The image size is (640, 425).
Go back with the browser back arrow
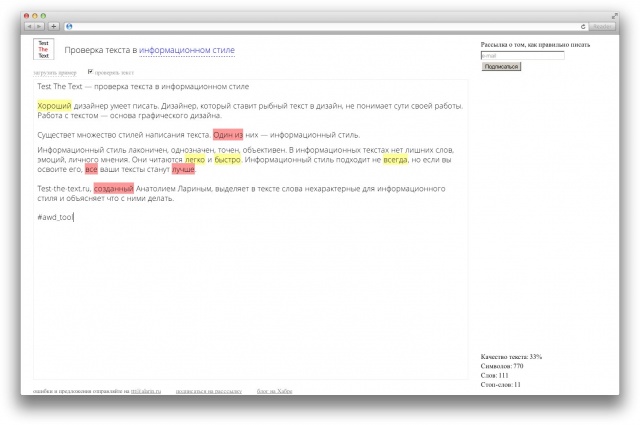click(29, 27)
